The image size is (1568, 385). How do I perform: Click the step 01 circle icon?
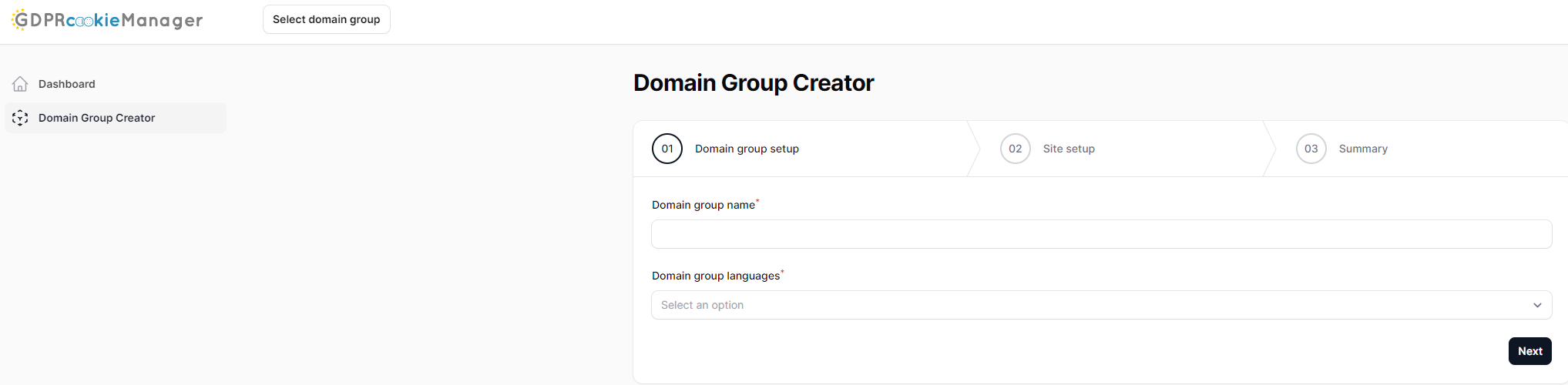(x=667, y=149)
